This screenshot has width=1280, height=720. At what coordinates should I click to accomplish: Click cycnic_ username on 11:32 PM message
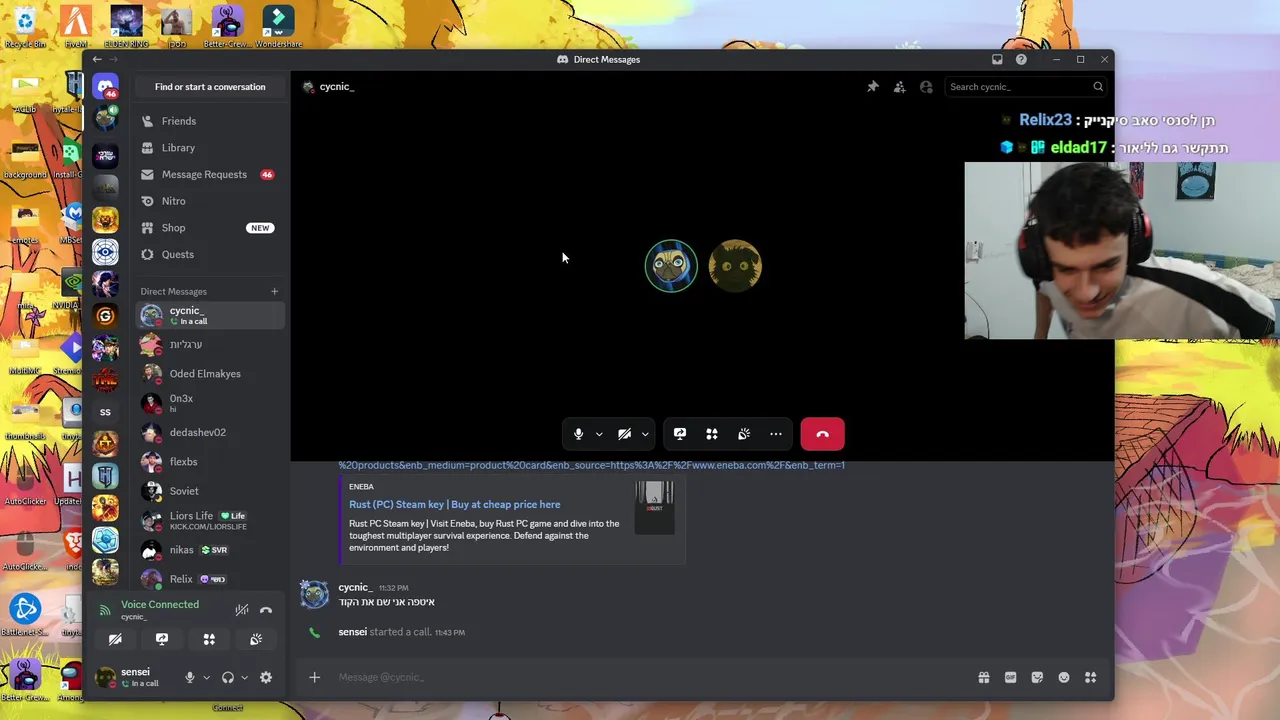(x=355, y=587)
